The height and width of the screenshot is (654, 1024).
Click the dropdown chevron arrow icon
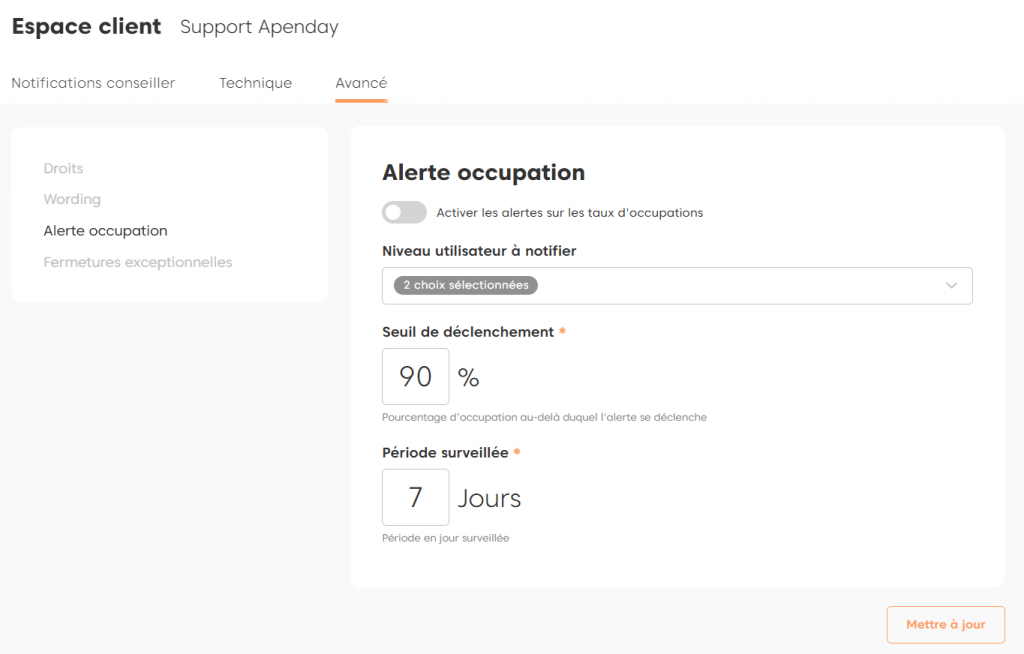click(951, 285)
